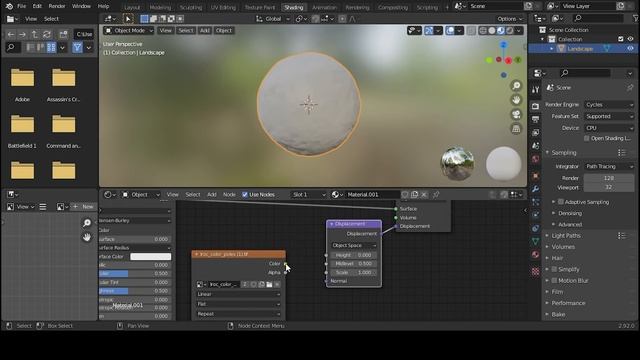
Task: Click New button in image editor
Action: (83, 207)
